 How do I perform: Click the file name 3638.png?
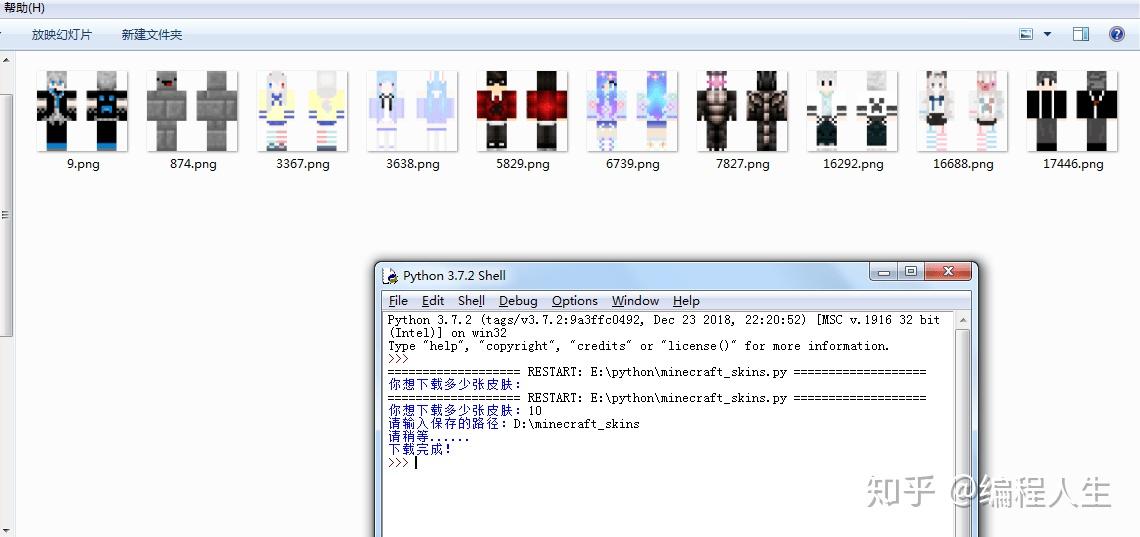[x=412, y=164]
